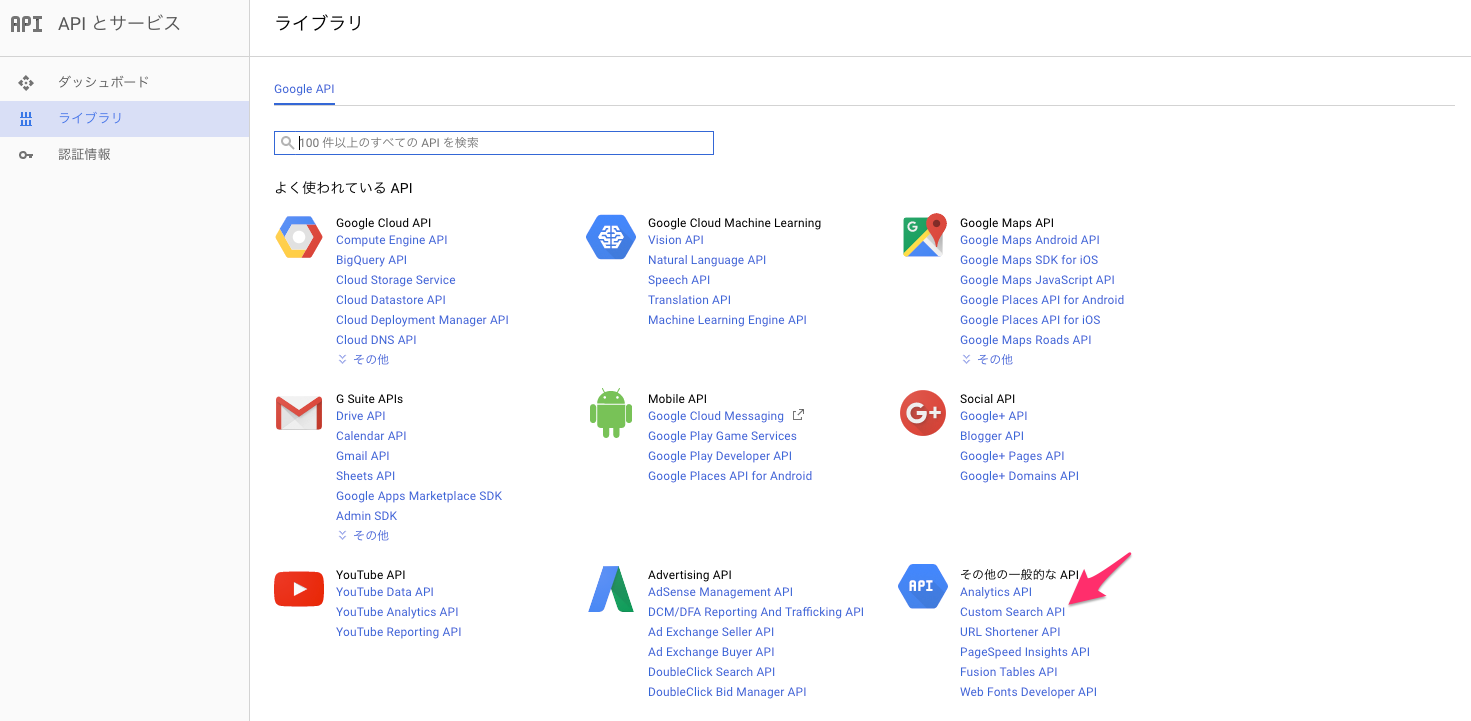This screenshot has width=1471, height=721.
Task: Open YouTube Analytics API link
Action: tap(397, 612)
